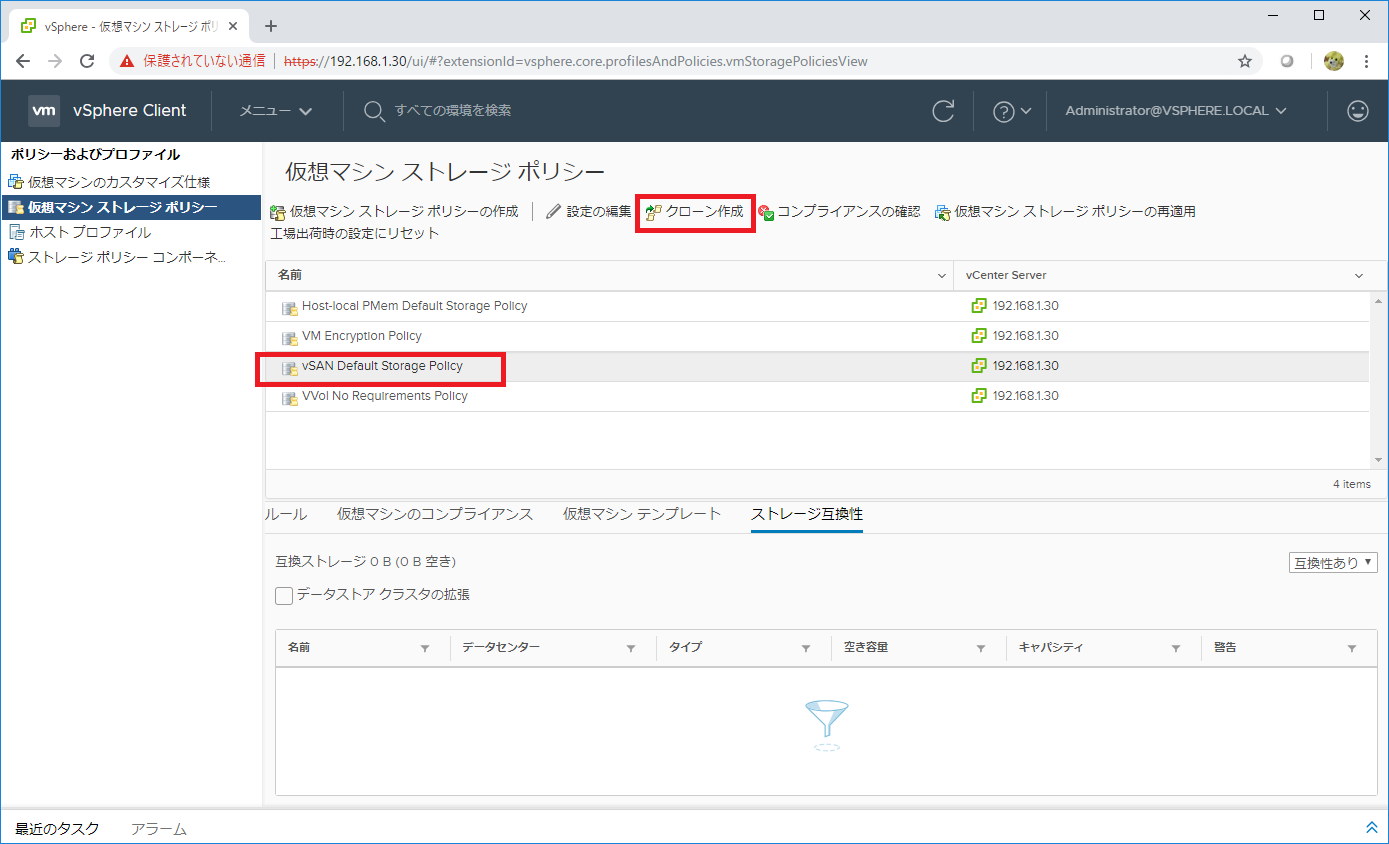1389x844 pixels.
Task: Click vCenter icon in Host-local PMem row
Action: coord(979,306)
